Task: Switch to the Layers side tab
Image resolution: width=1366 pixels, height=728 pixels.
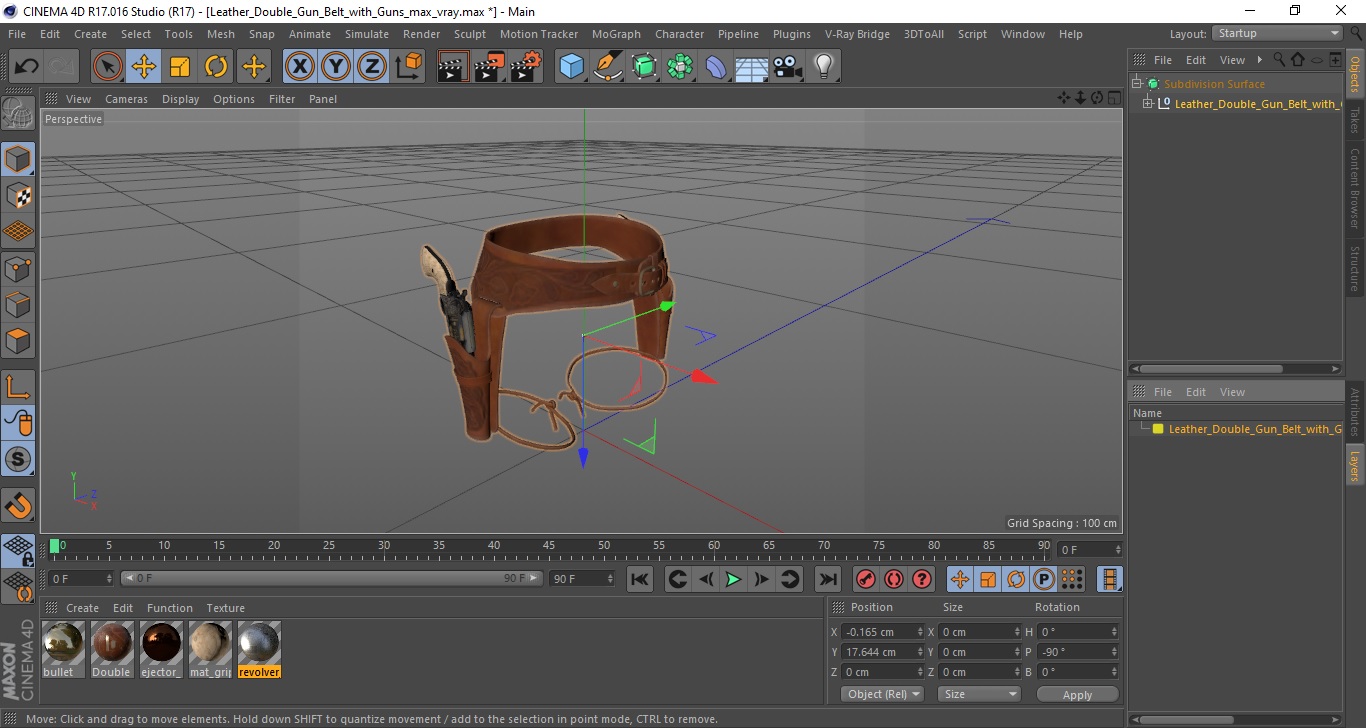Action: [x=1354, y=464]
